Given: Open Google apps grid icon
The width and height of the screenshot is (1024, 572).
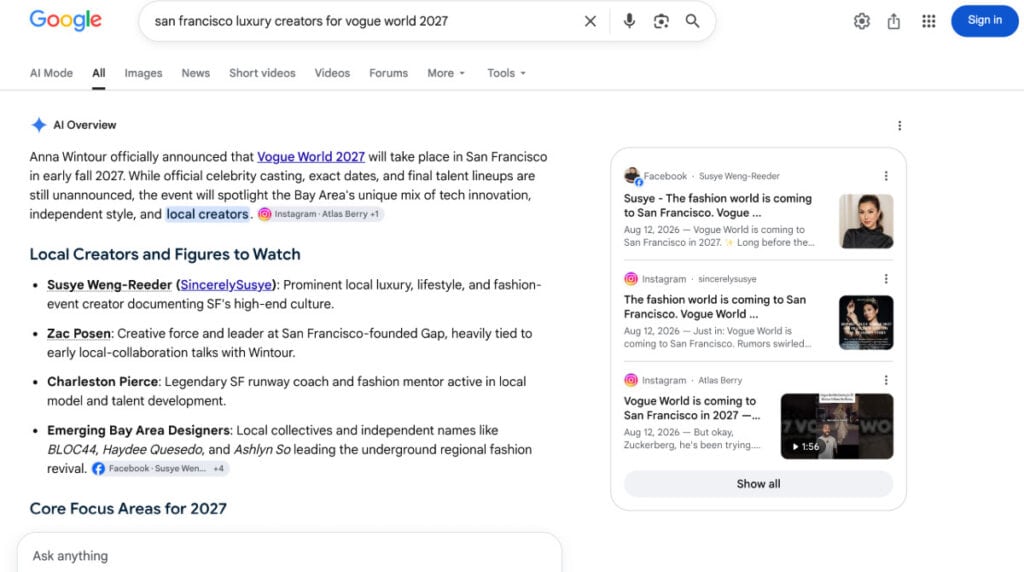Looking at the screenshot, I should point(928,21).
